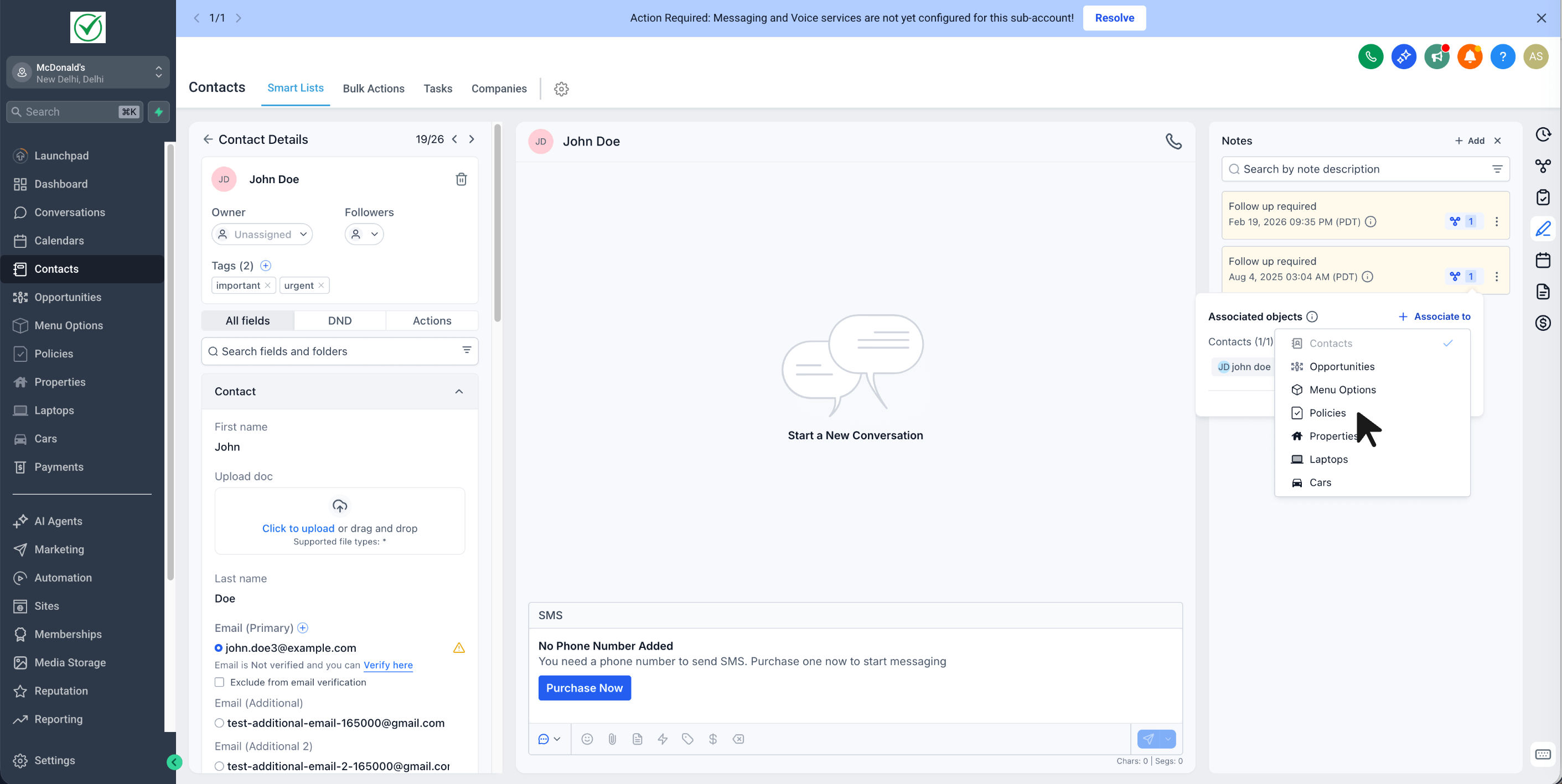Collapse the Contact fields section
1562x784 pixels.
coord(459,392)
